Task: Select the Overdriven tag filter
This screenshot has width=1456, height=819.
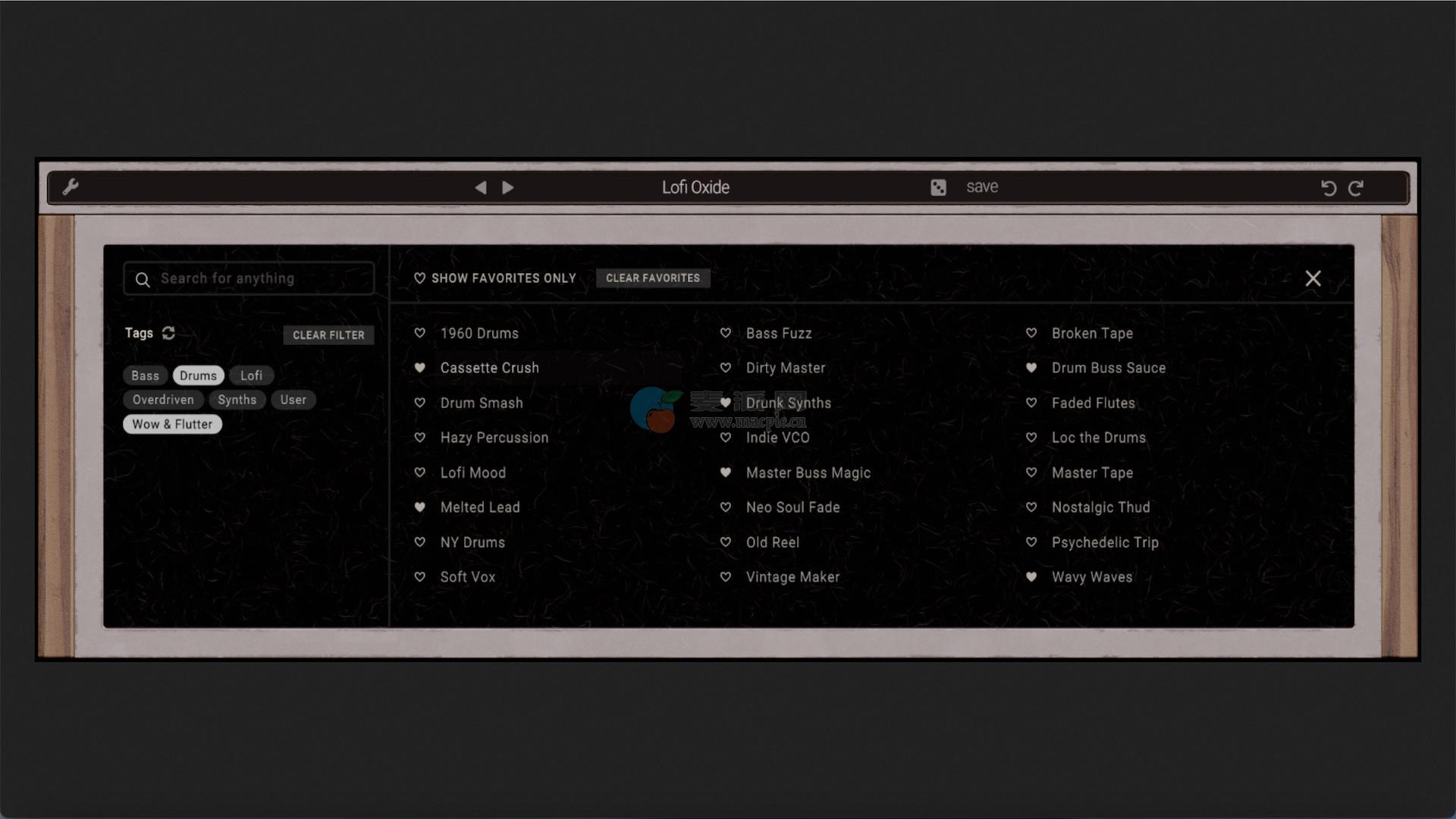Action: coord(163,400)
